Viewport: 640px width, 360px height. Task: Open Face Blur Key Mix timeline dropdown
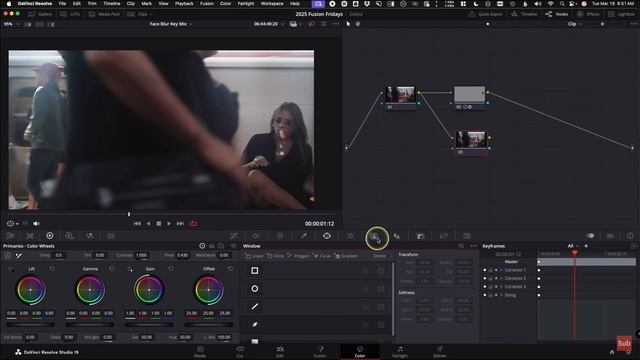pos(171,24)
